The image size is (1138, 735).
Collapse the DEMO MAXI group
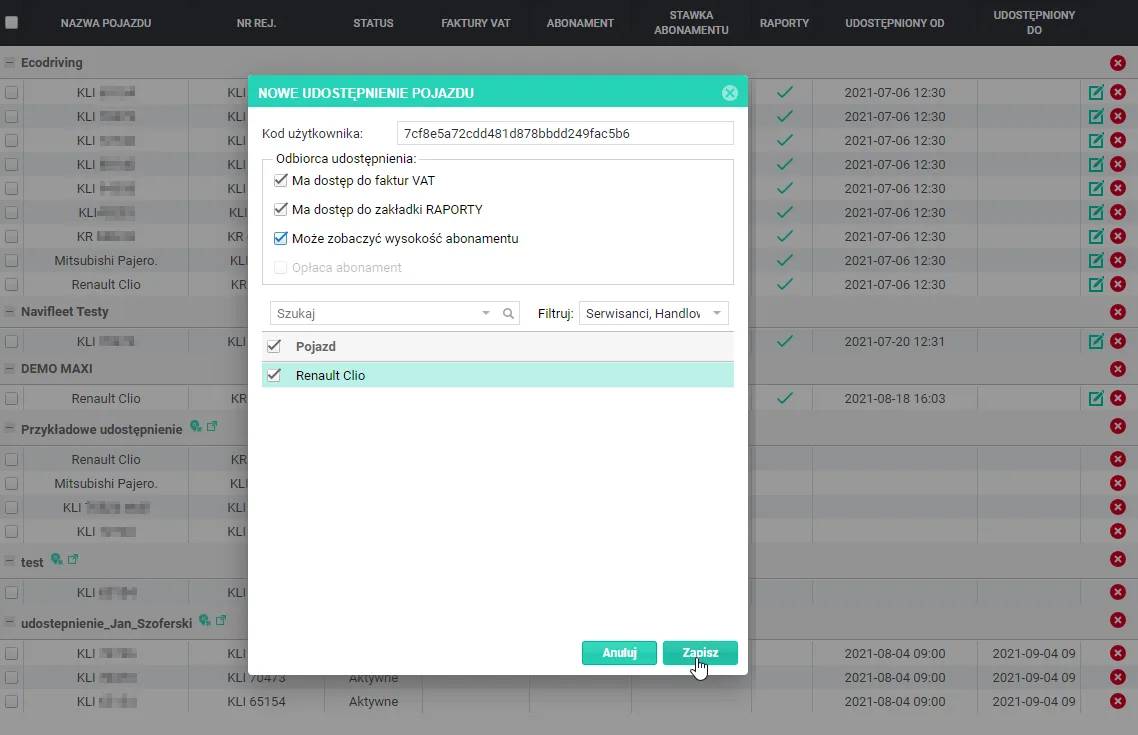[9, 369]
